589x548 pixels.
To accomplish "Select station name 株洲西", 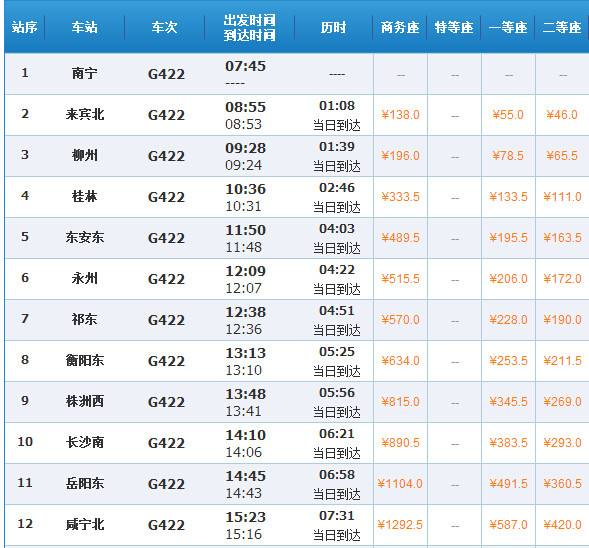I will [x=85, y=401].
